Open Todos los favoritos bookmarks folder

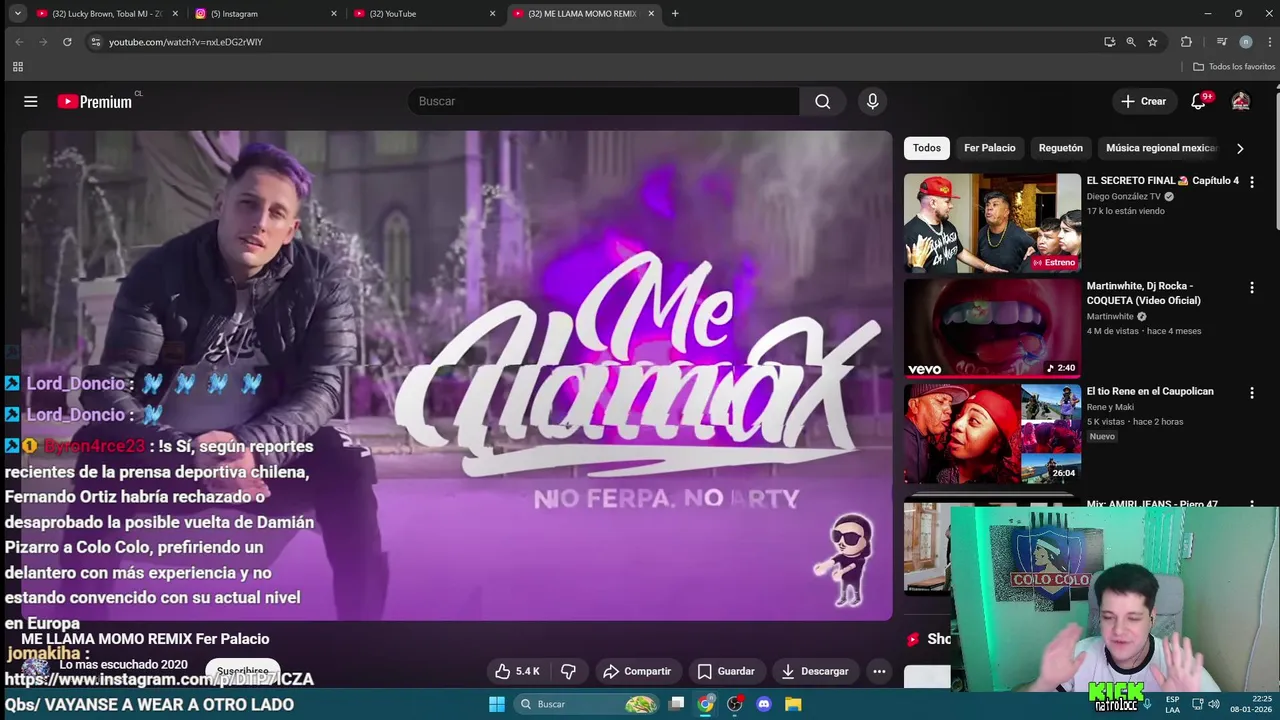(1234, 66)
